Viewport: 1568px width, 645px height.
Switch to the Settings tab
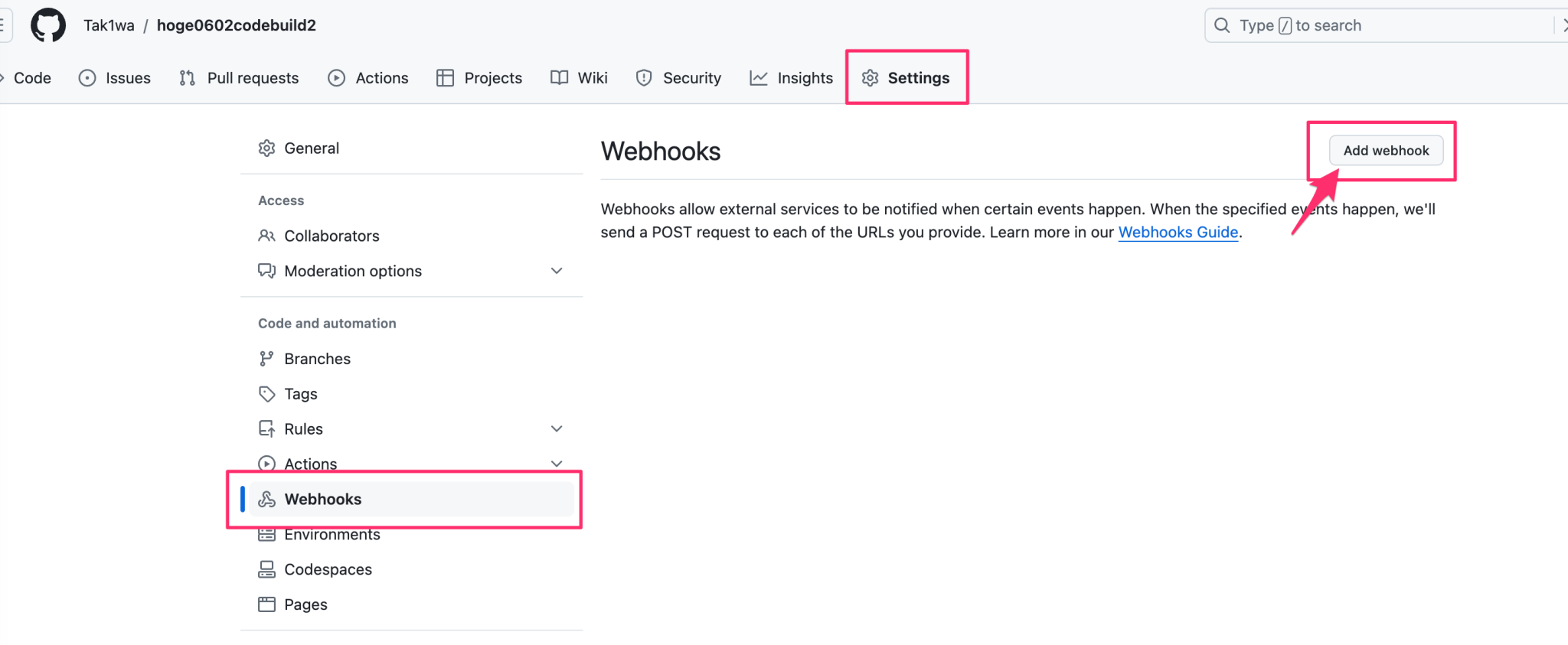(918, 77)
